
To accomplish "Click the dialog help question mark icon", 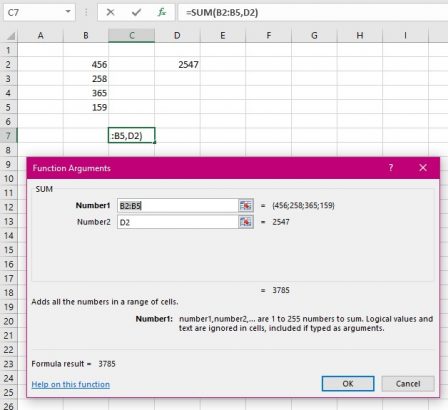I will (391, 168).
